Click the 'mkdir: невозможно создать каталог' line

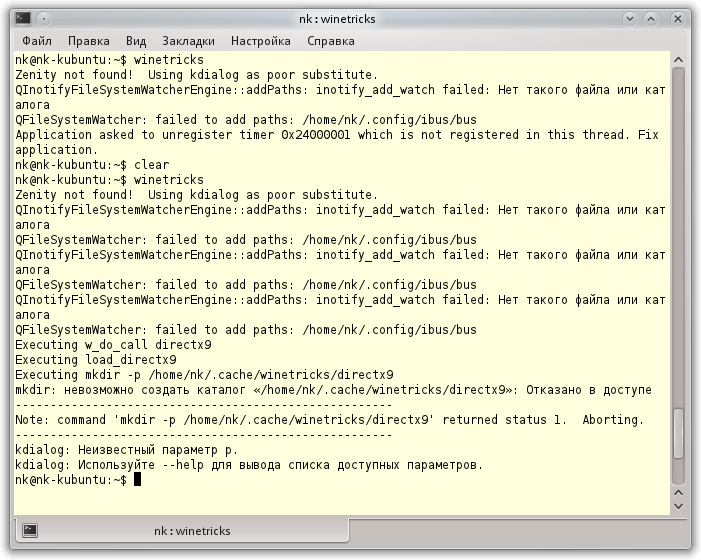pos(334,390)
